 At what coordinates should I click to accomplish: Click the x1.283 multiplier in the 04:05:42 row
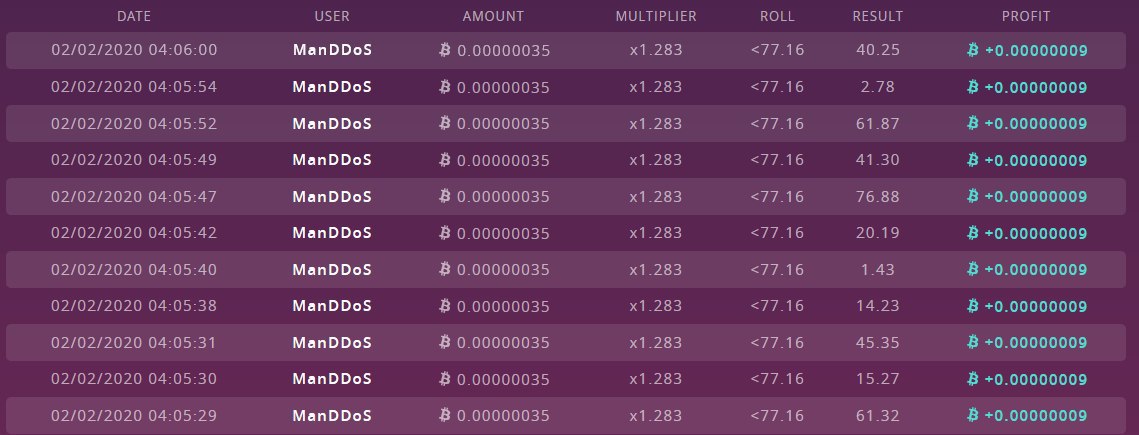656,233
